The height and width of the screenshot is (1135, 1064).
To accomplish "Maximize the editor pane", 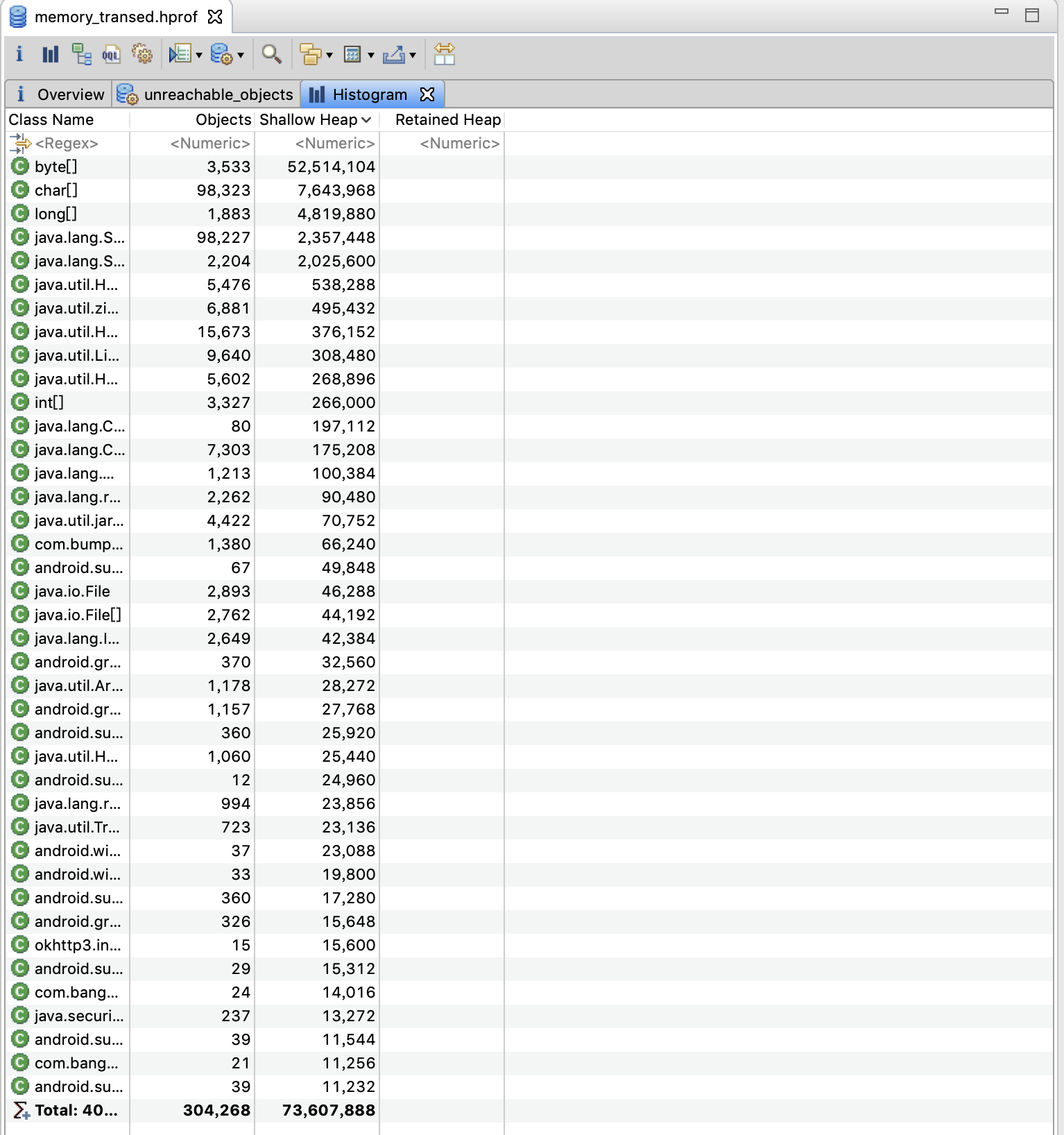I will [1032, 15].
